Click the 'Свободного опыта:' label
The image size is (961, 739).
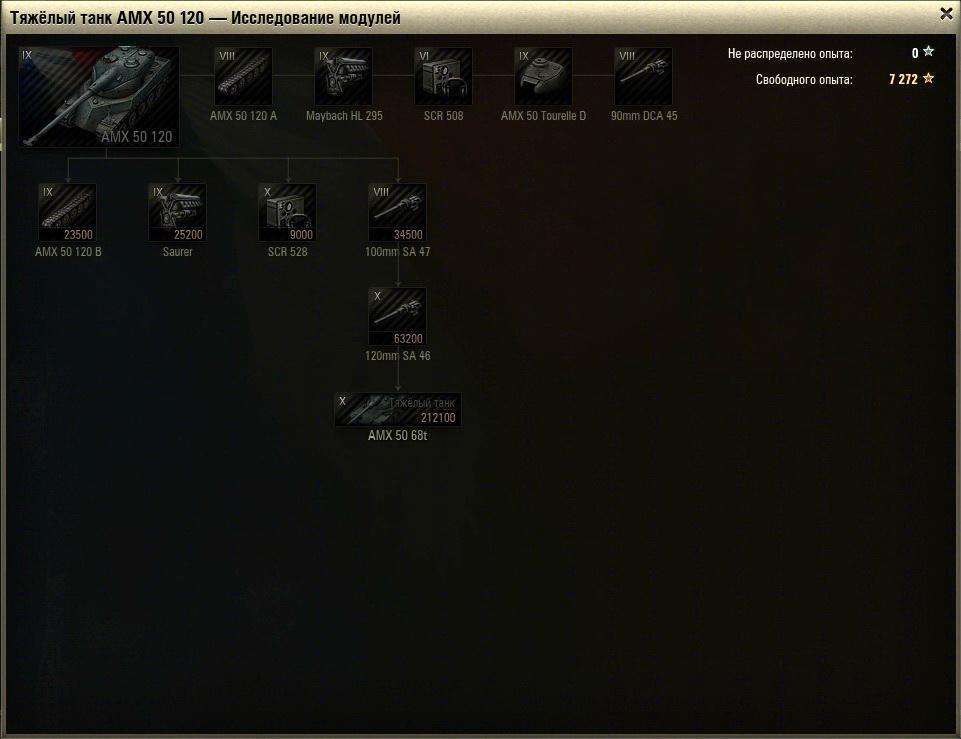[x=804, y=80]
